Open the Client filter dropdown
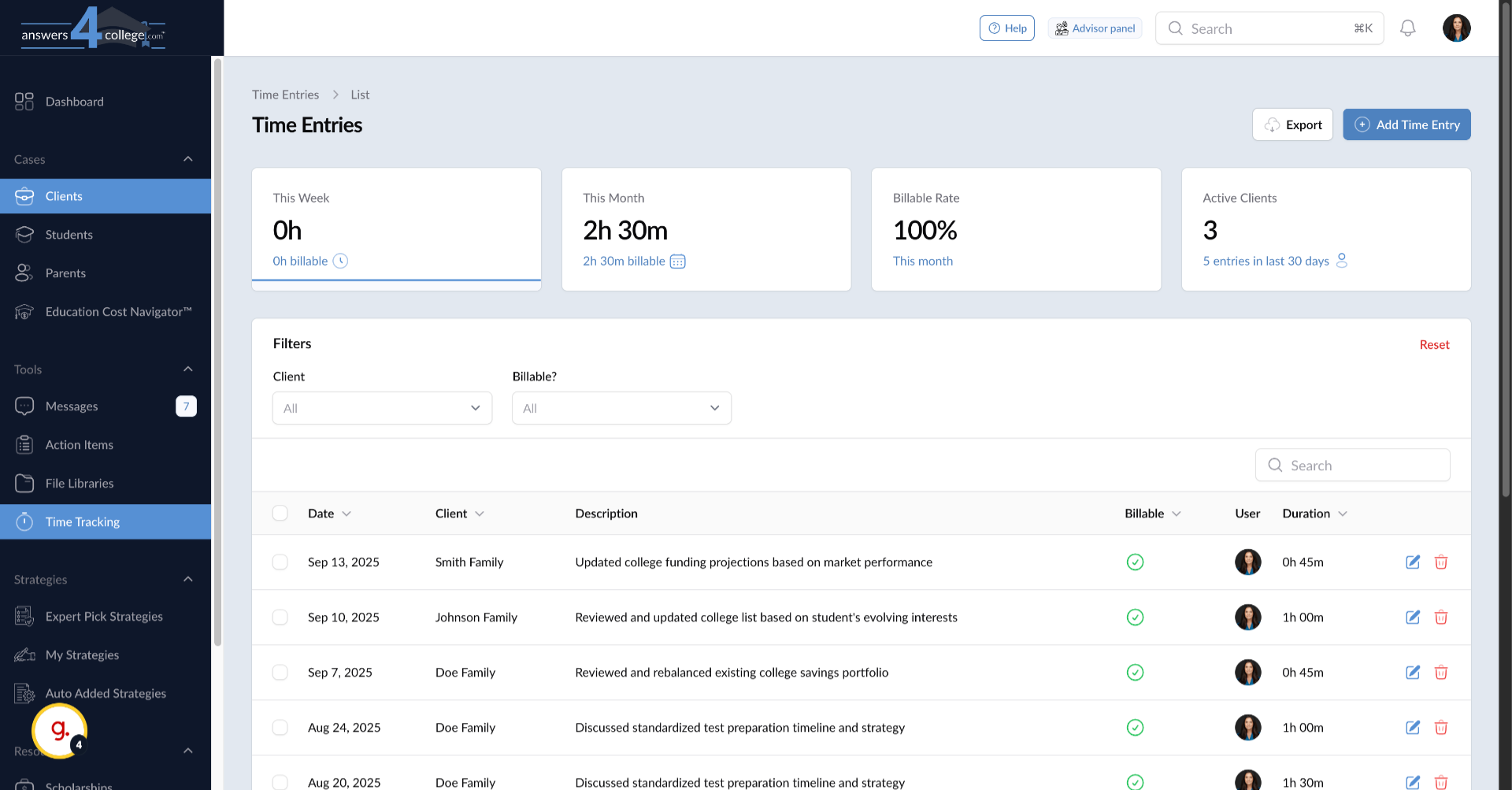Screen dimensions: 1512x790 [382, 408]
